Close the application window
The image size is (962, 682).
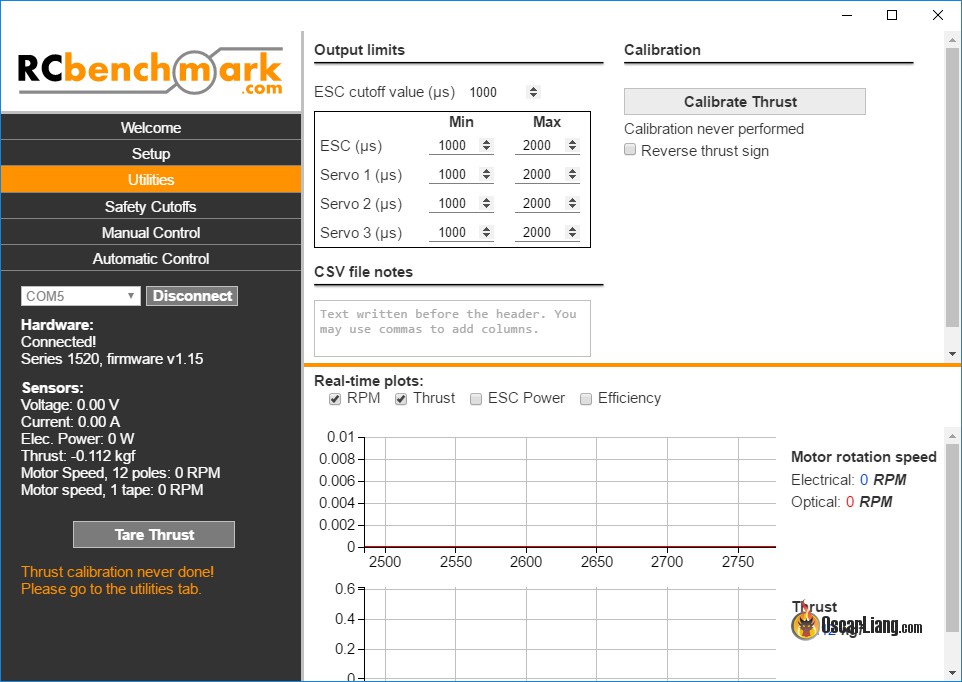pos(938,15)
